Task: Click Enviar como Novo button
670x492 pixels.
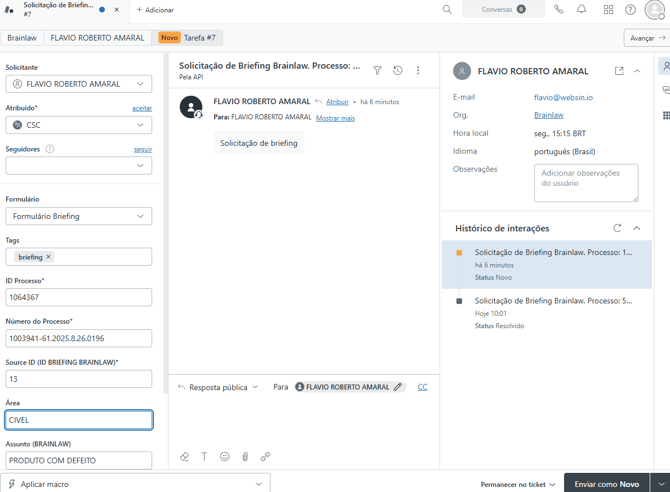Action: click(607, 484)
